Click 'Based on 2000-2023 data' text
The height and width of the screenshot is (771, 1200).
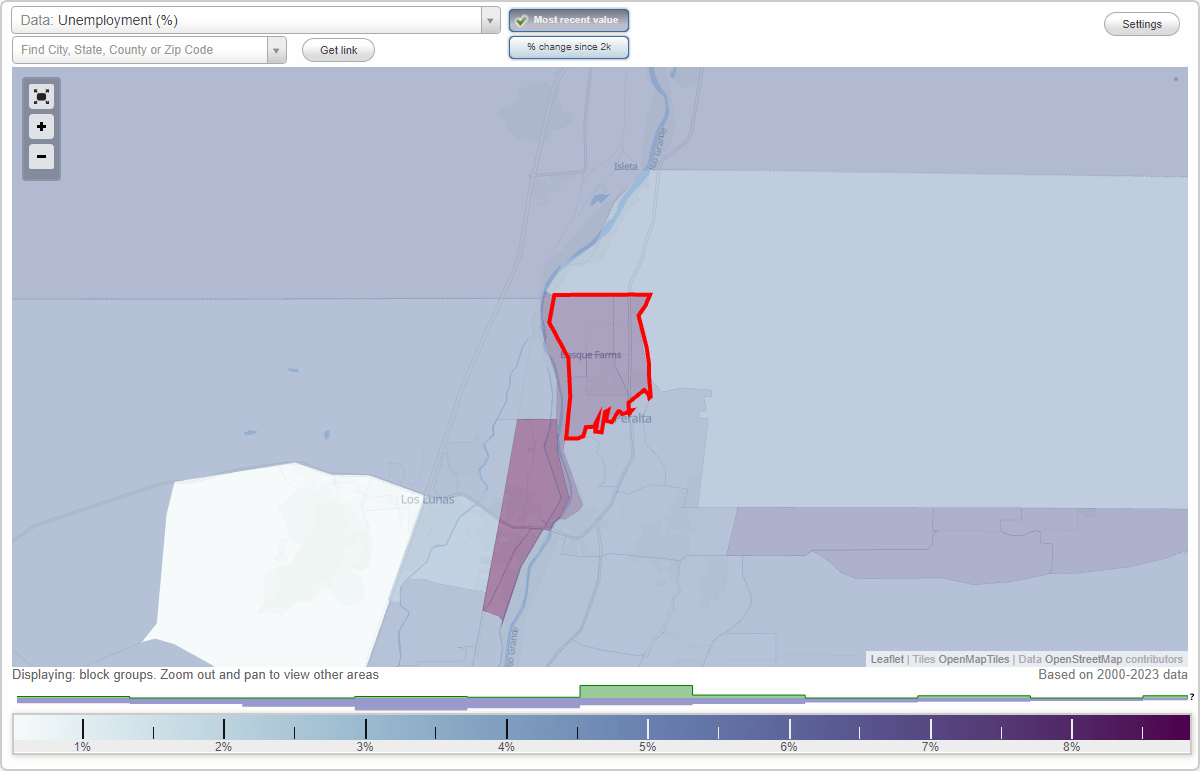click(1113, 675)
